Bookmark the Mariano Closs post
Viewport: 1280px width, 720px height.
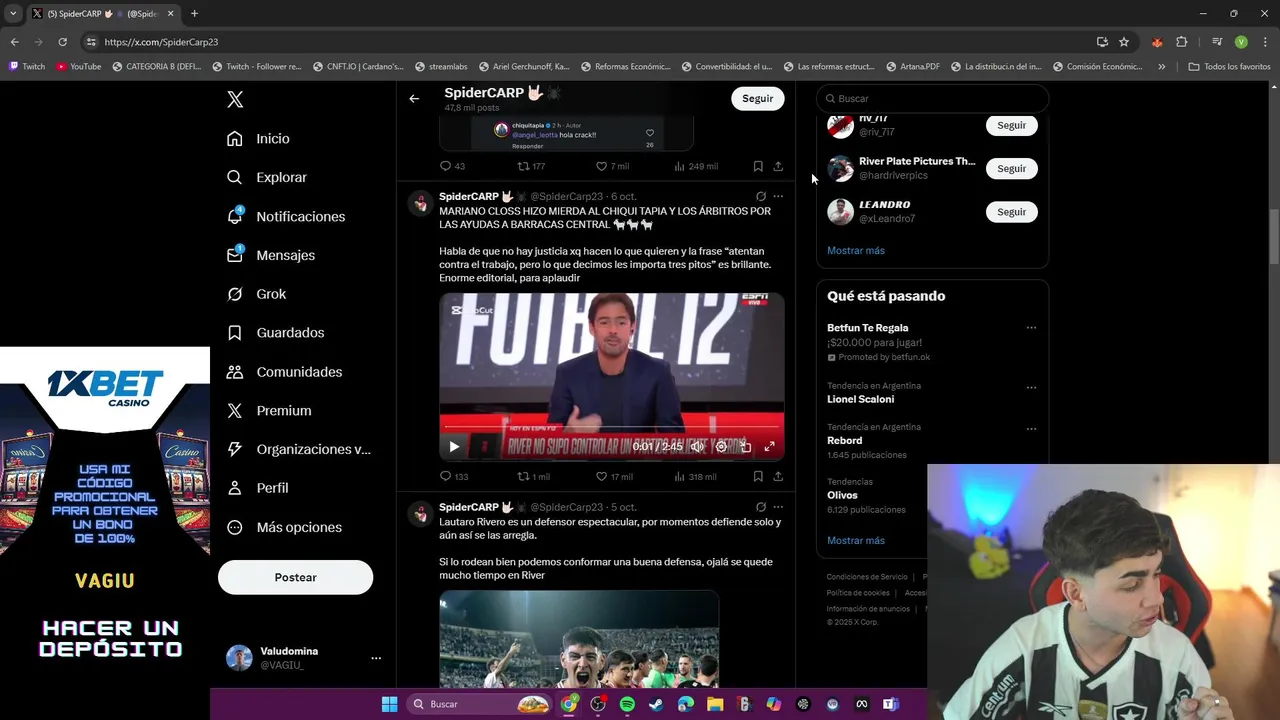coord(758,477)
